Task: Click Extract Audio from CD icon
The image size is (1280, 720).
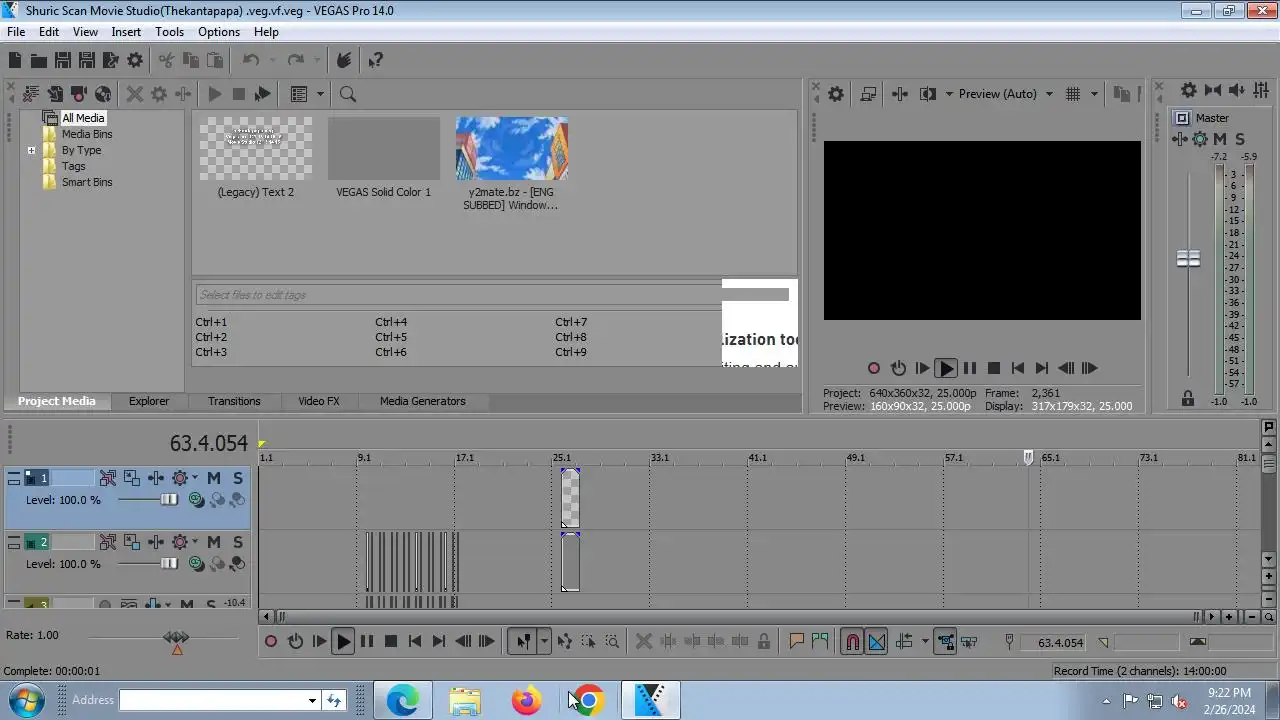Action: point(103,94)
